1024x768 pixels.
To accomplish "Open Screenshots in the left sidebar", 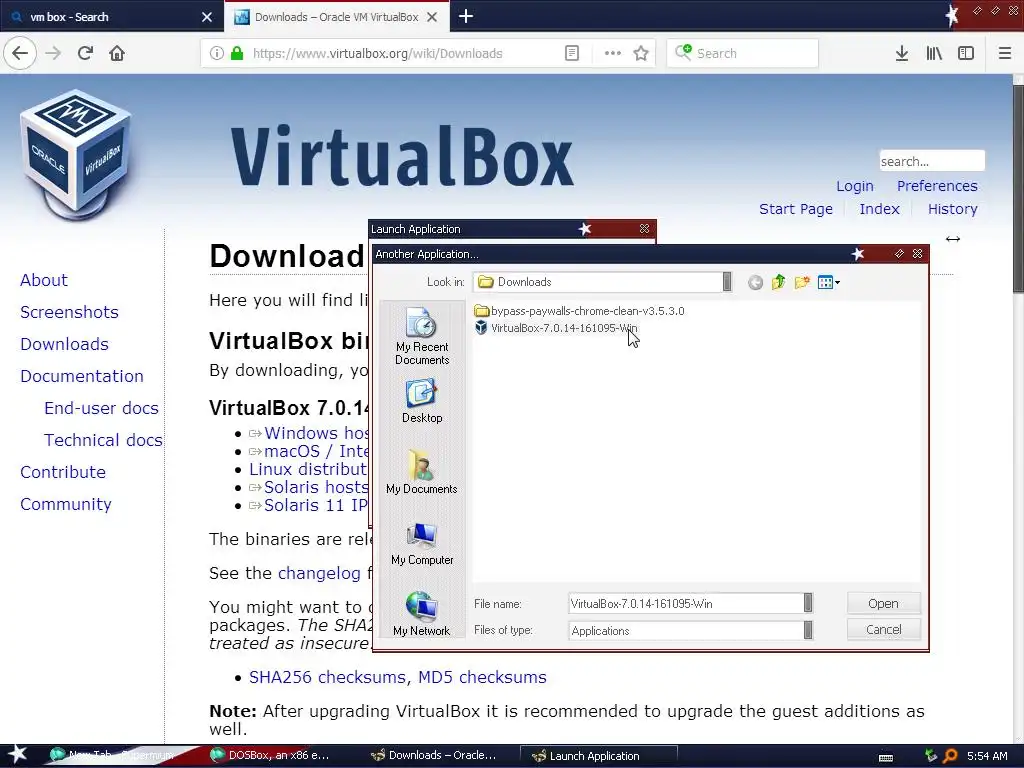I will (x=69, y=312).
